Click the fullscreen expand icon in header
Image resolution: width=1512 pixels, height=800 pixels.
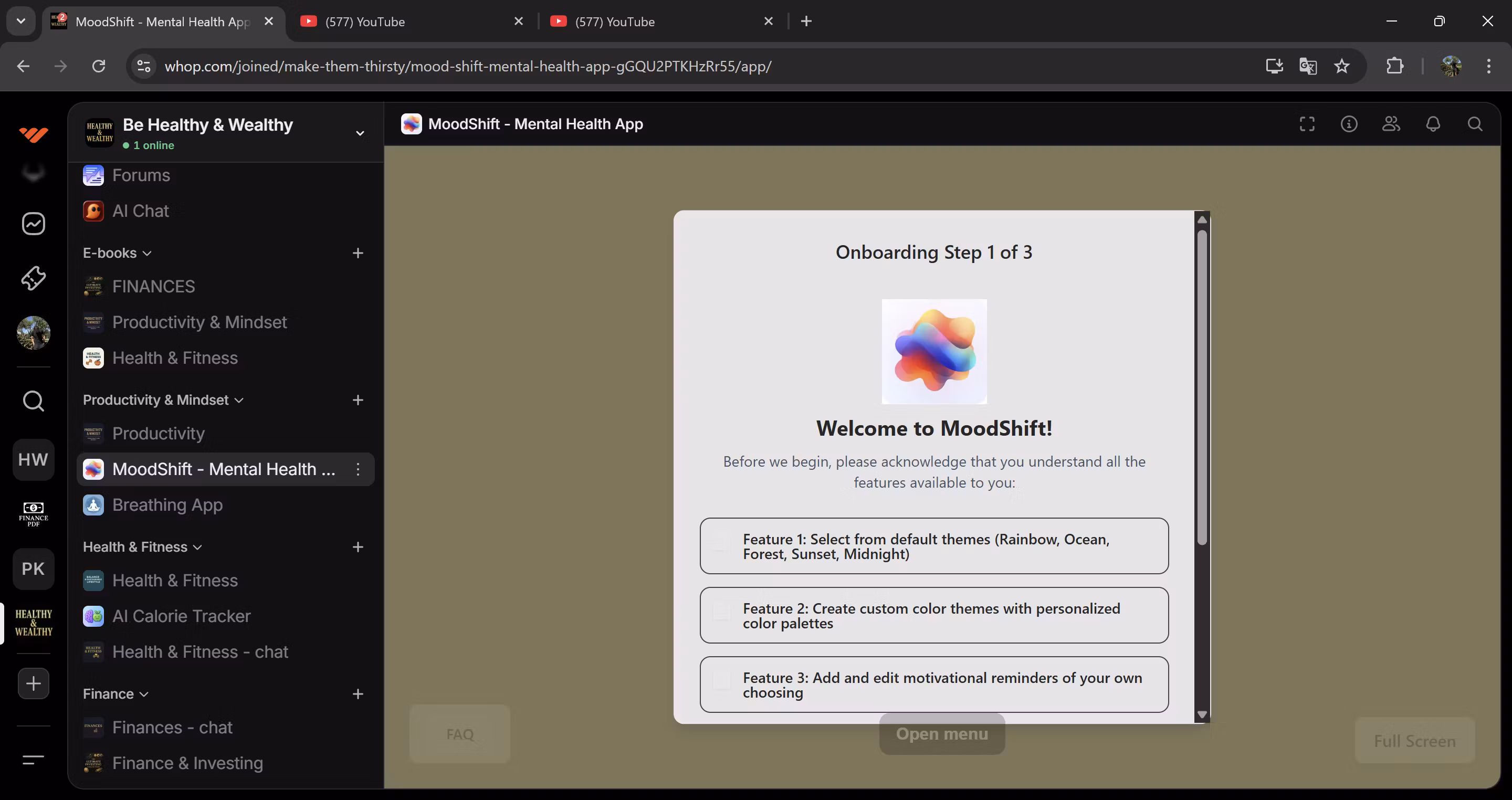tap(1307, 124)
